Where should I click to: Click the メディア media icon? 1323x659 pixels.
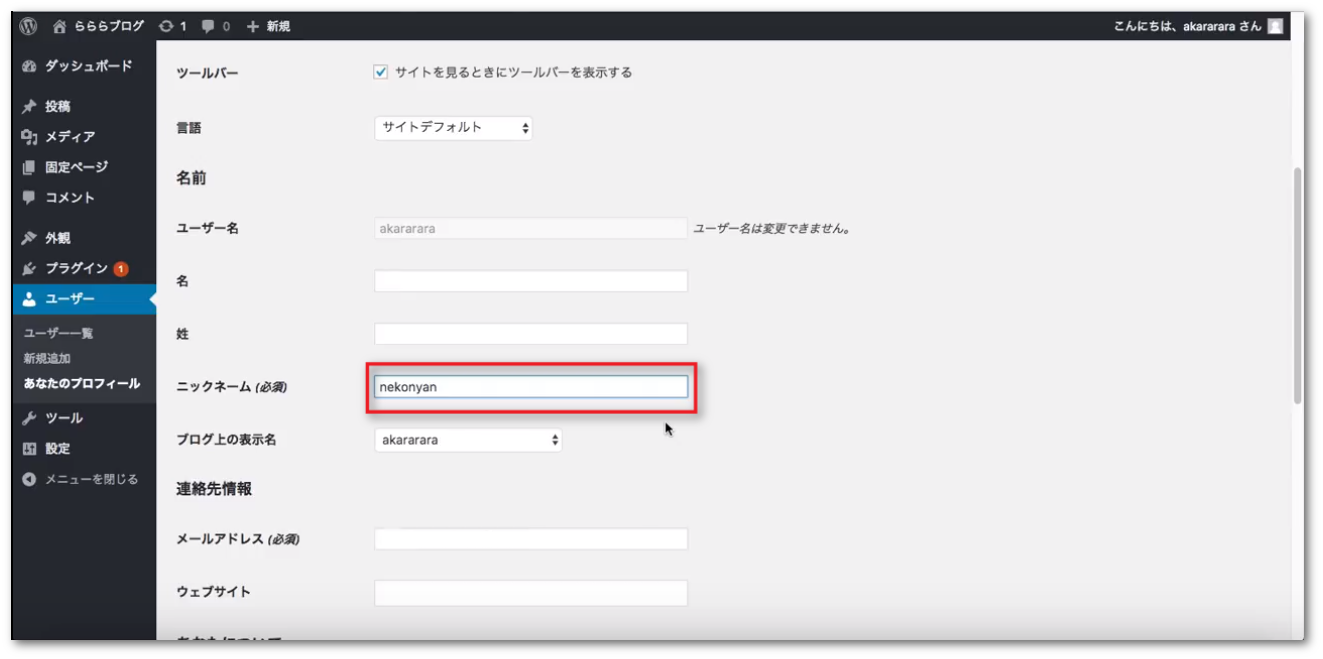click(29, 137)
